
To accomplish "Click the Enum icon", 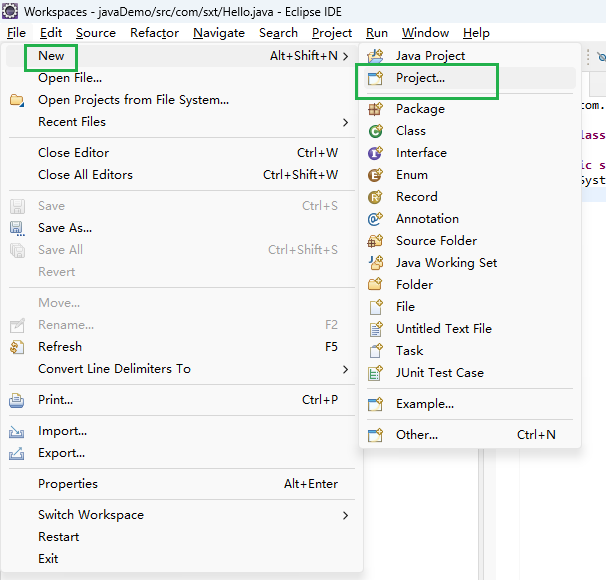I will [x=375, y=175].
